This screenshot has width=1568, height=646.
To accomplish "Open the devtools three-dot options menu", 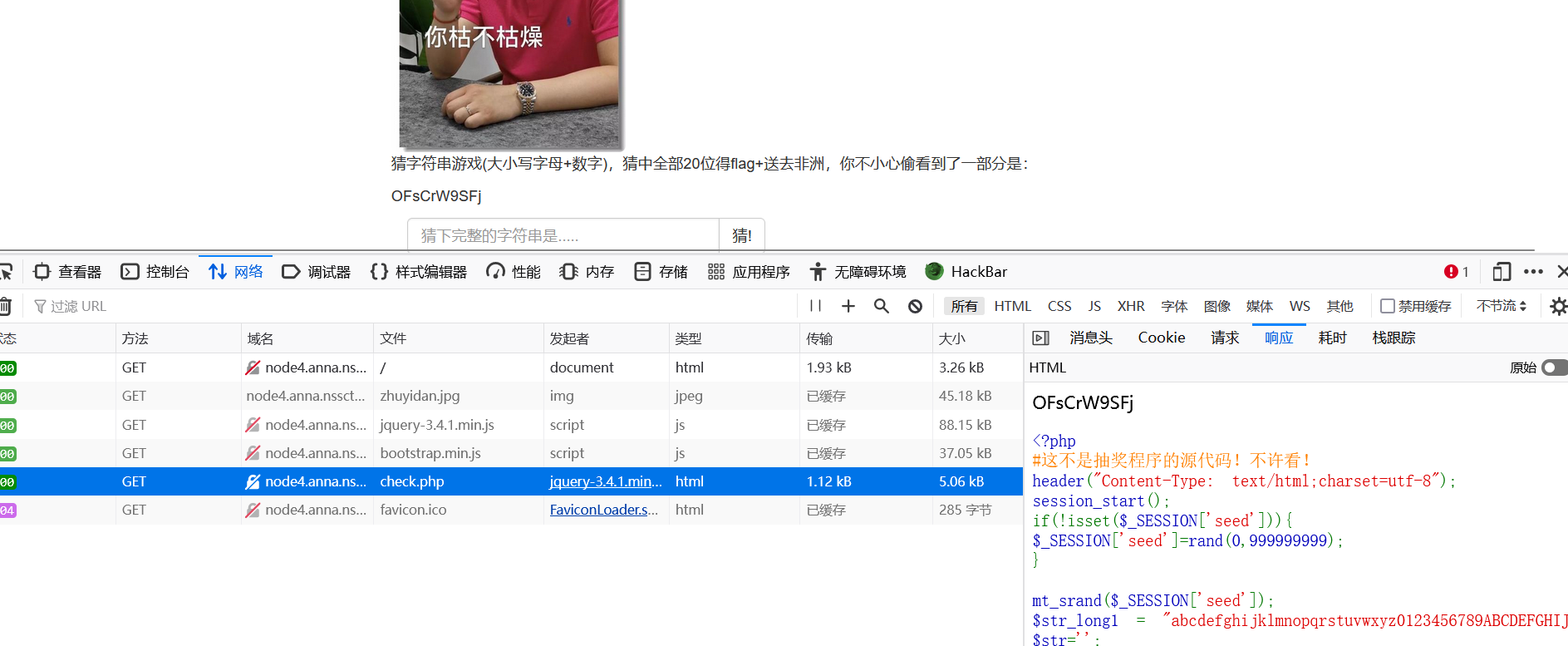I will tap(1533, 272).
